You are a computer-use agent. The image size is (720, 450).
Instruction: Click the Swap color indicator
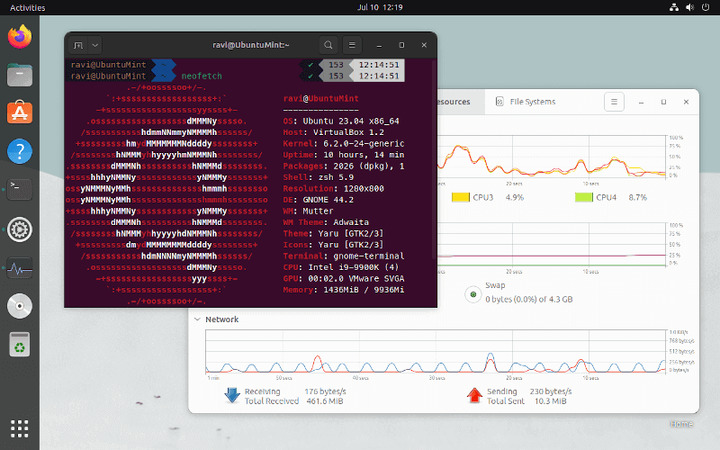(x=471, y=294)
